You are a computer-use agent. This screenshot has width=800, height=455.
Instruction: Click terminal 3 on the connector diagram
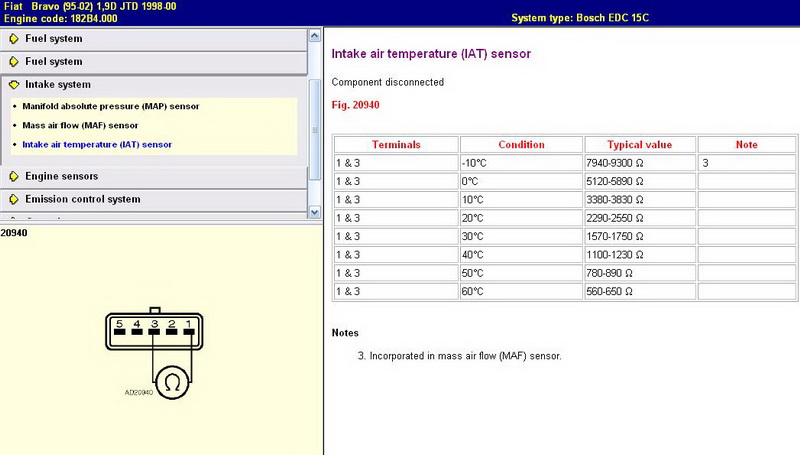(x=153, y=325)
